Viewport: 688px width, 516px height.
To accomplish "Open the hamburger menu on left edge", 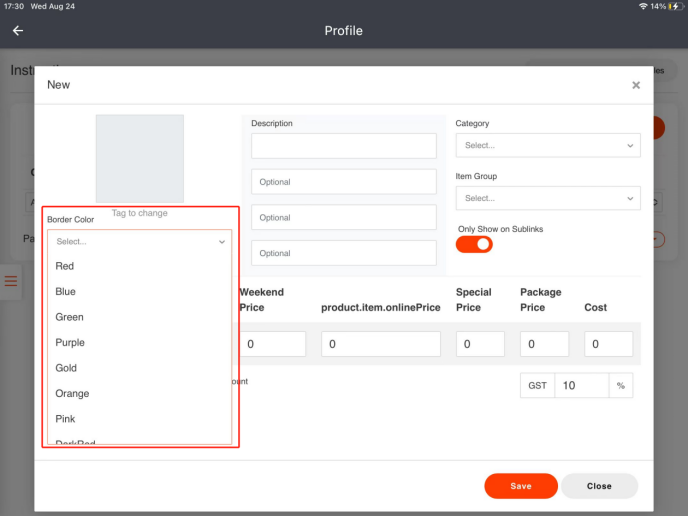I will 11,282.
